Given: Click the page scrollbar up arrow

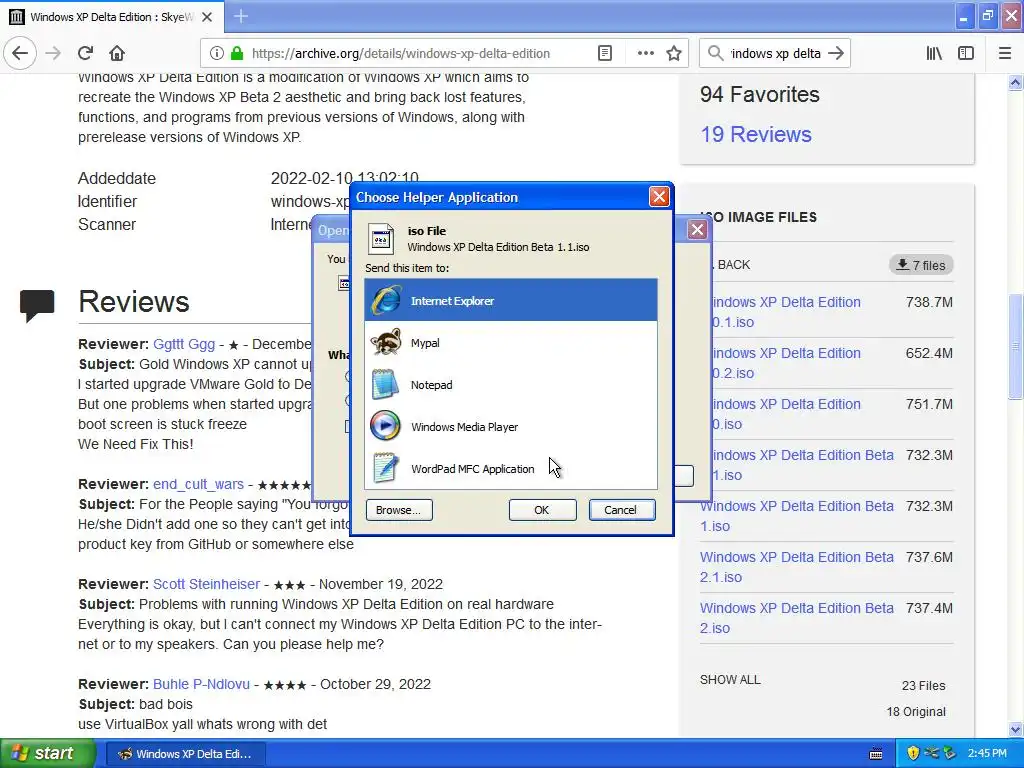Looking at the screenshot, I should click(1016, 82).
